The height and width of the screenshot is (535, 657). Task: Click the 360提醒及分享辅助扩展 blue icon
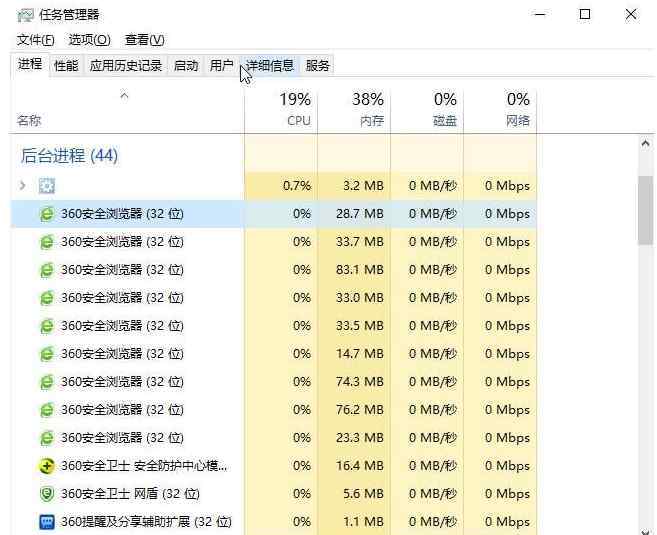pos(47,522)
